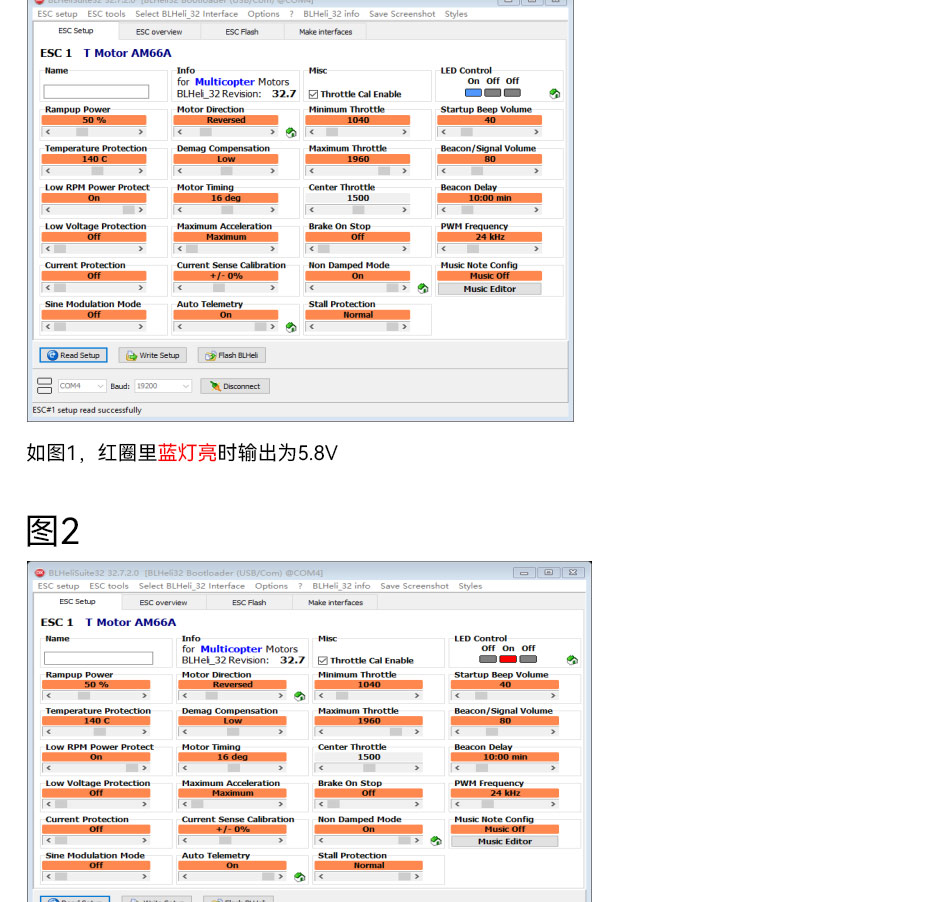Toggle the red On LED in 图2 window
The height and width of the screenshot is (902, 940).
pos(508,659)
